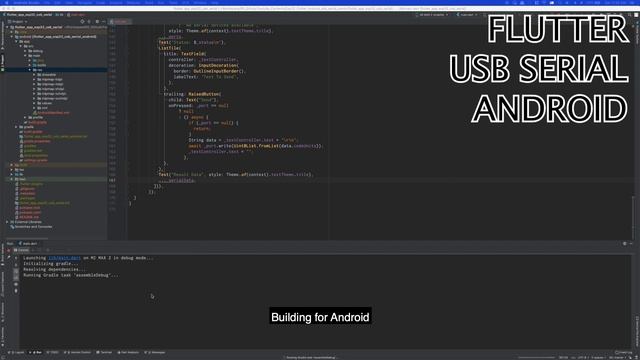The width and height of the screenshot is (640, 360).
Task: Clear console with trash icon
Action: 16,291
